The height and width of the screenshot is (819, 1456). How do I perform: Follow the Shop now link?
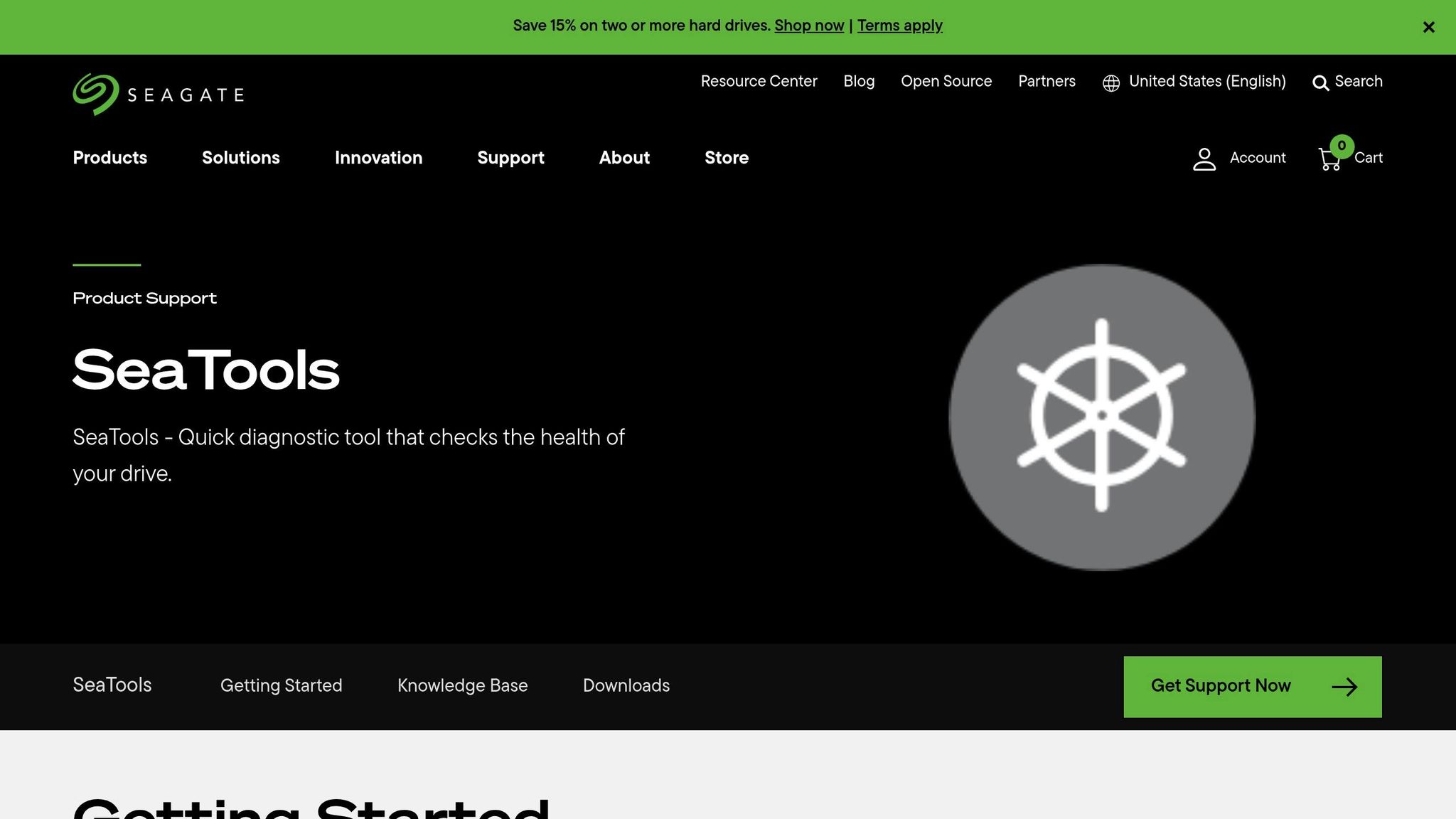pyautogui.click(x=808, y=26)
